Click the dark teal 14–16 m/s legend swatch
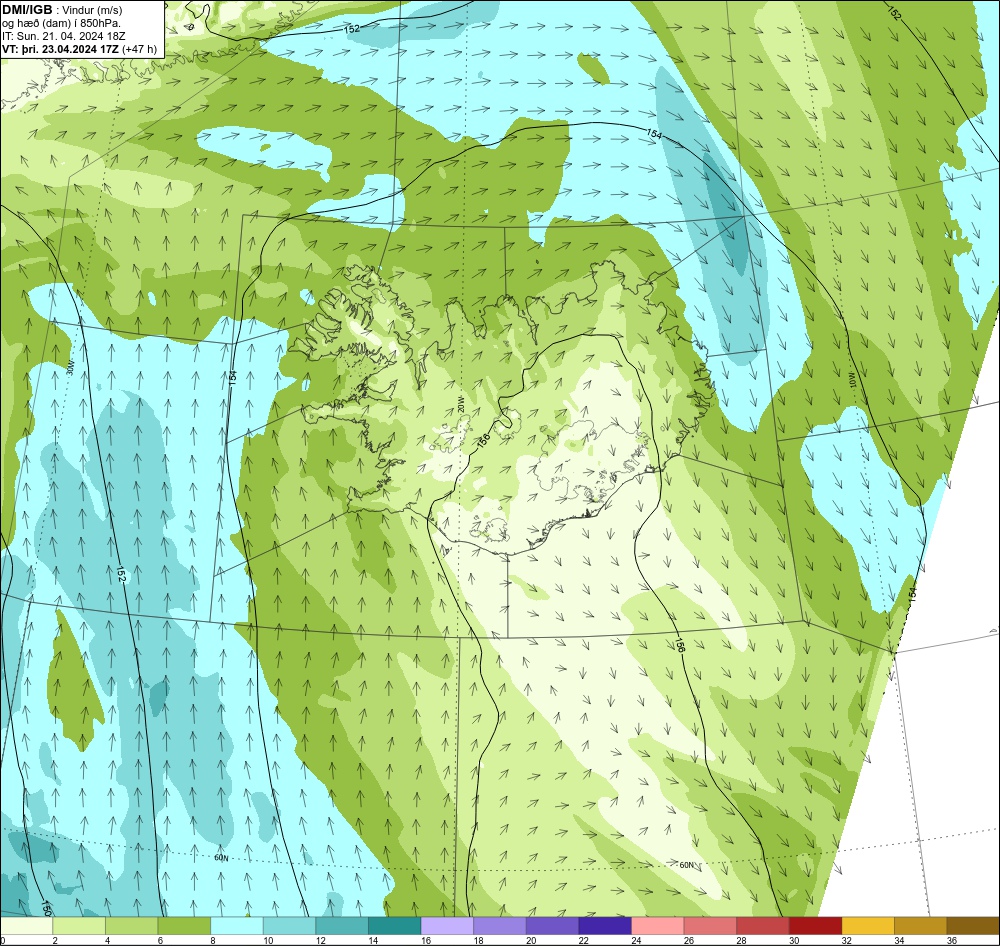Image resolution: width=1000 pixels, height=946 pixels. pyautogui.click(x=395, y=926)
